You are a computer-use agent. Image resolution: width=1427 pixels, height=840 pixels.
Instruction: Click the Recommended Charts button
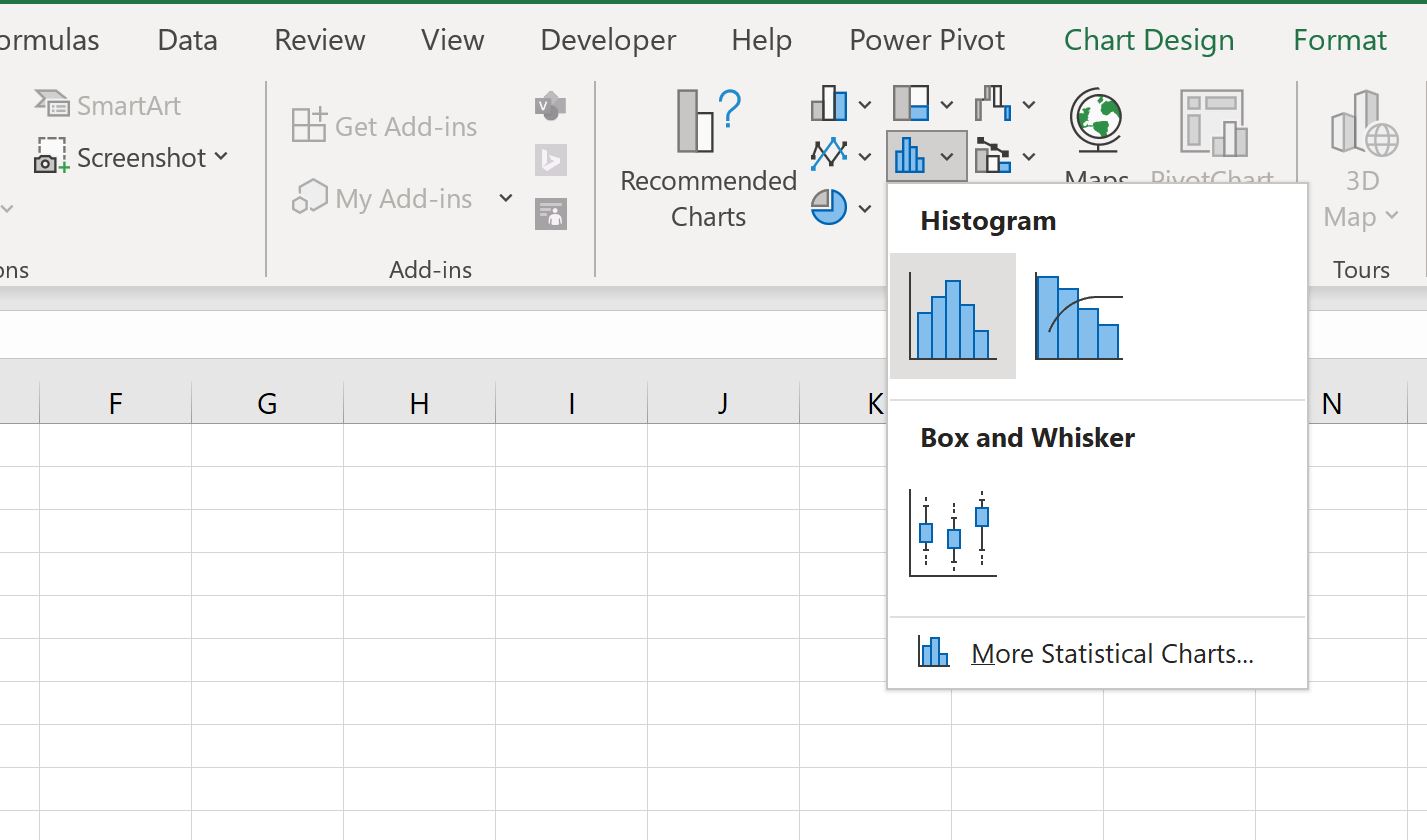point(708,160)
